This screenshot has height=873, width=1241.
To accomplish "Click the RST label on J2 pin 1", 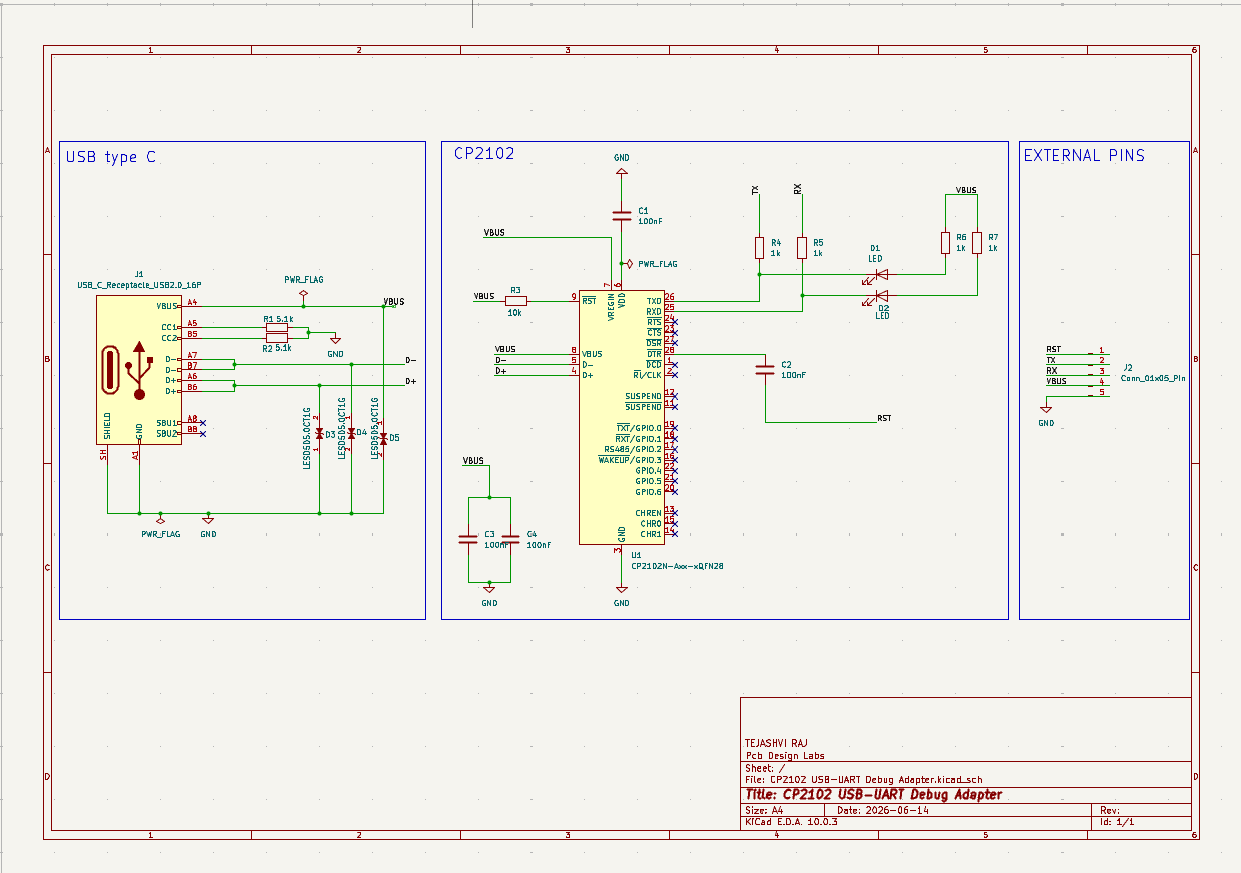I will tap(1053, 350).
